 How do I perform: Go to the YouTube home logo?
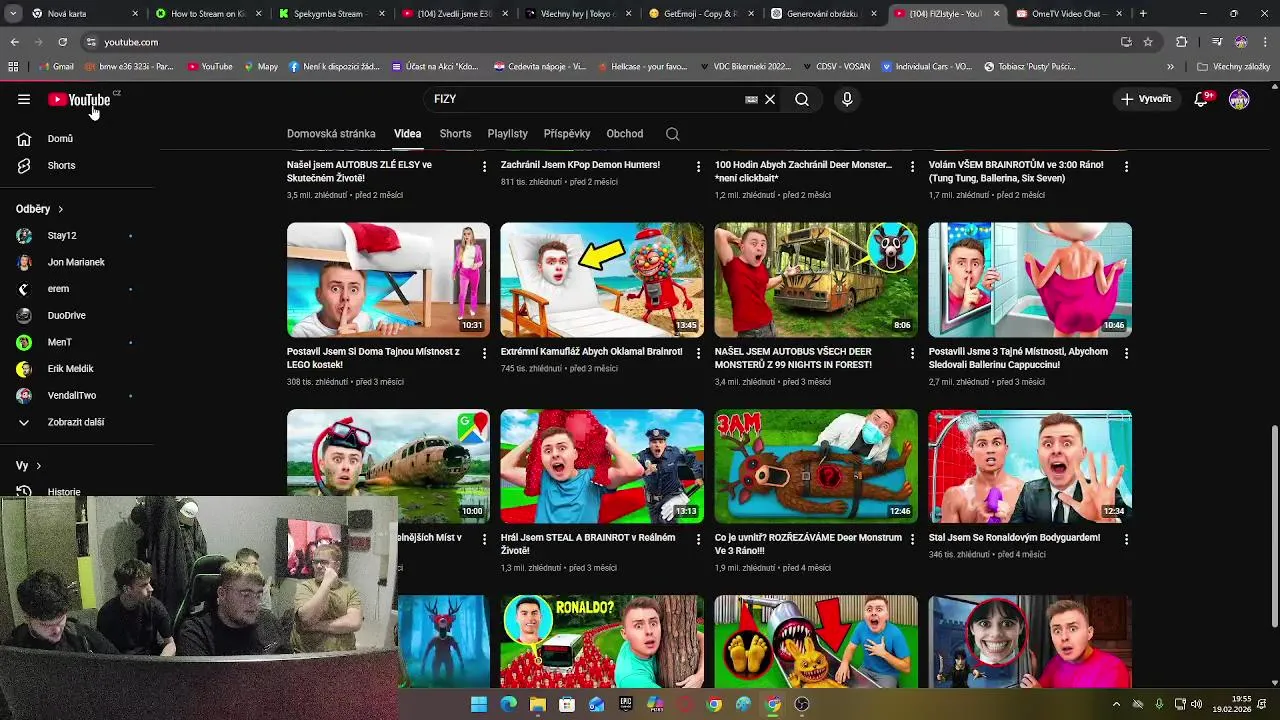(79, 99)
